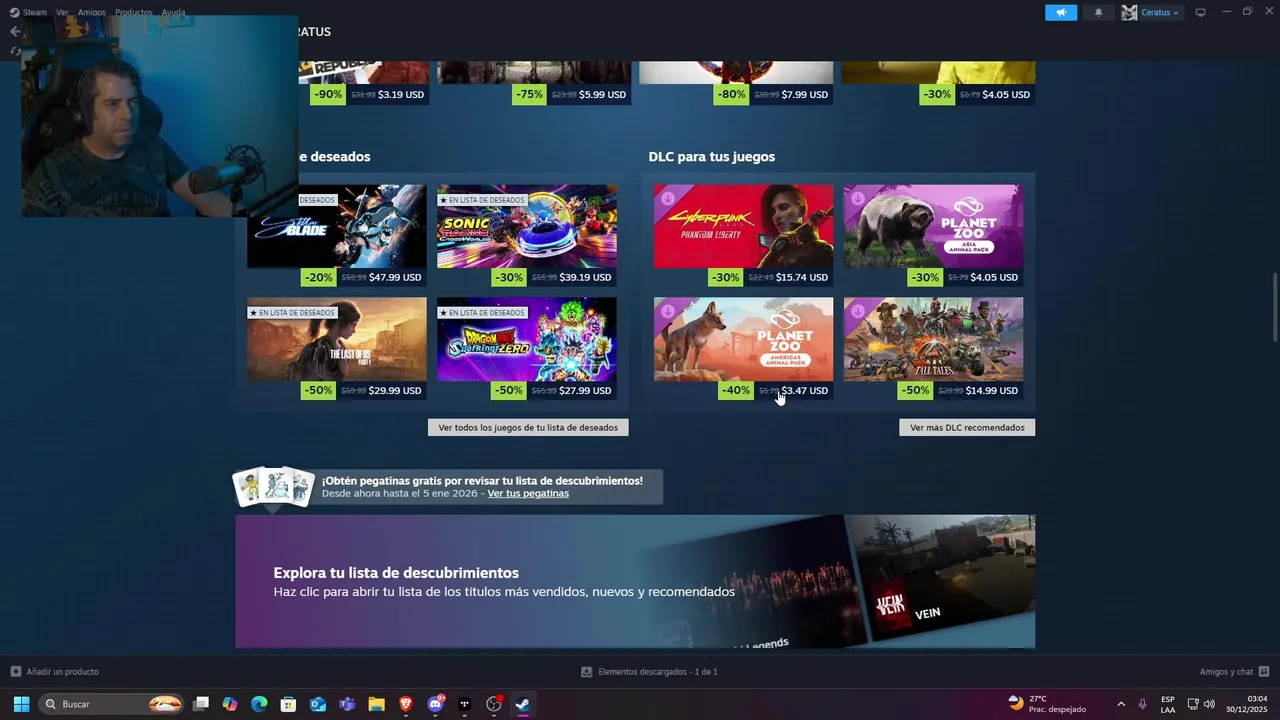Screen dimensions: 1280x720
Task: Click 'Ver todos los juegos de tu lista de deseados'
Action: pyautogui.click(x=528, y=427)
